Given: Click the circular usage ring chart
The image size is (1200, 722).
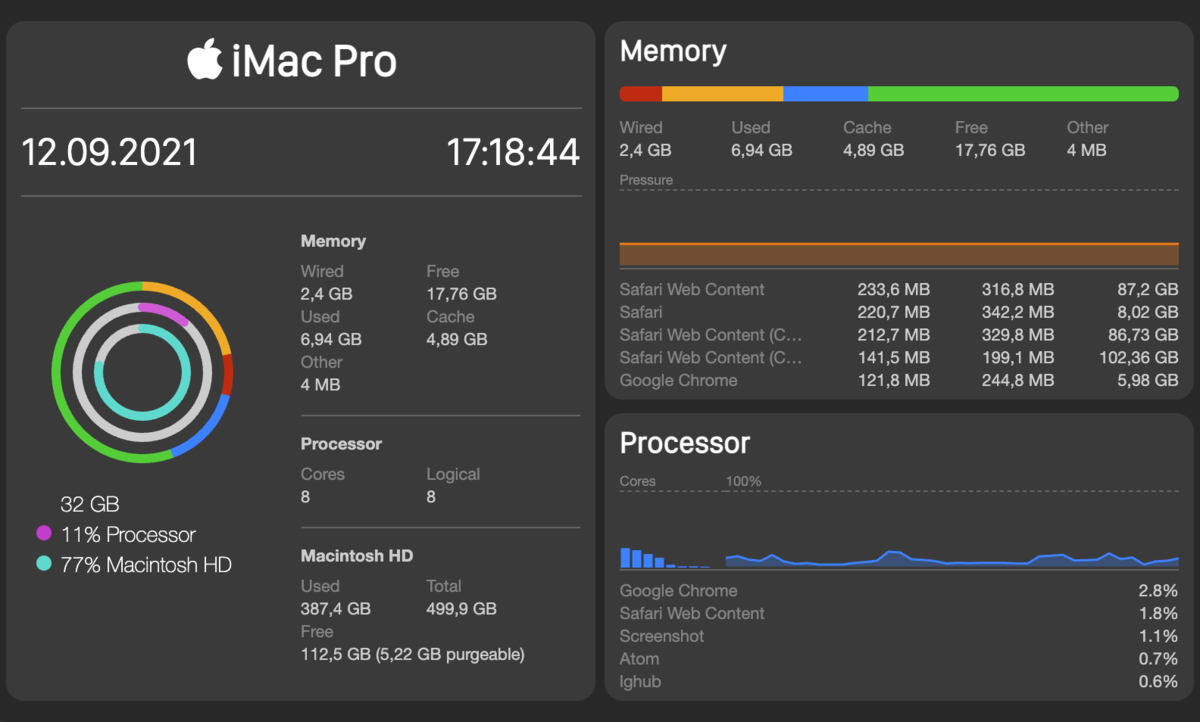Looking at the screenshot, I should tap(142, 371).
